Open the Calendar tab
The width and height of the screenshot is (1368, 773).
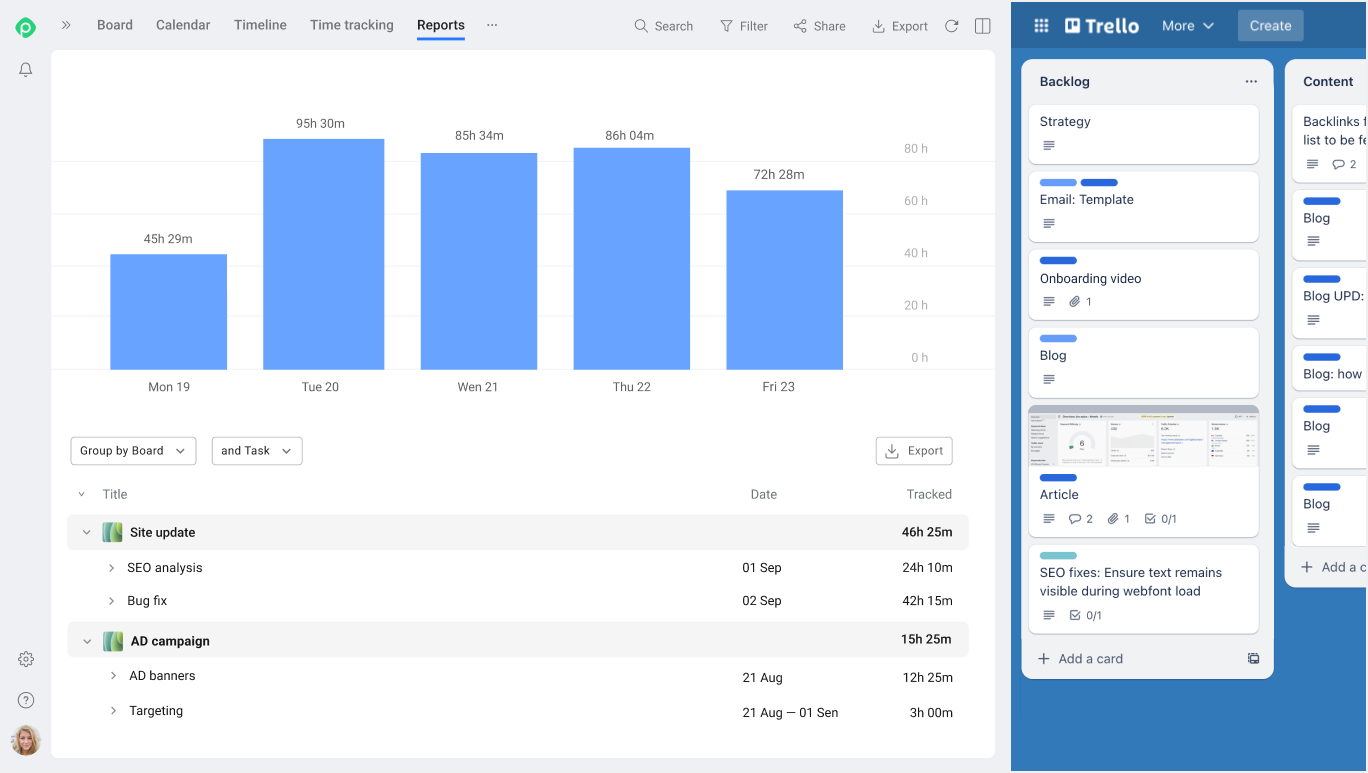pos(183,26)
